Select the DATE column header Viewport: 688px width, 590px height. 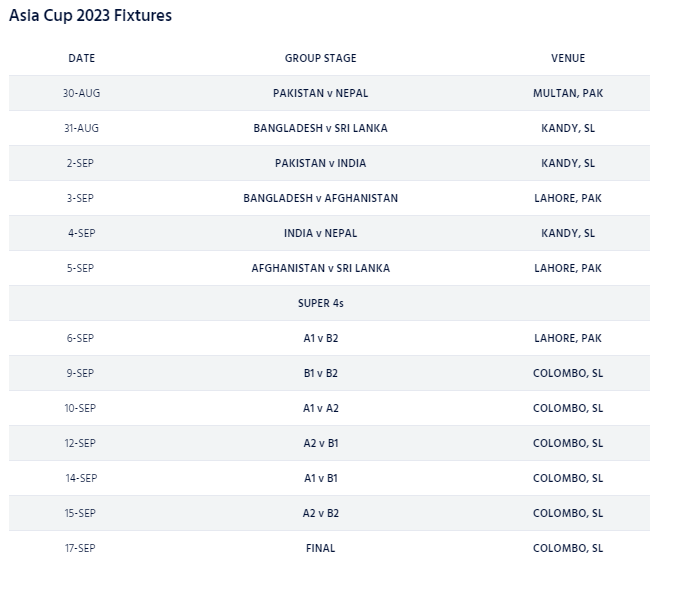(81, 58)
